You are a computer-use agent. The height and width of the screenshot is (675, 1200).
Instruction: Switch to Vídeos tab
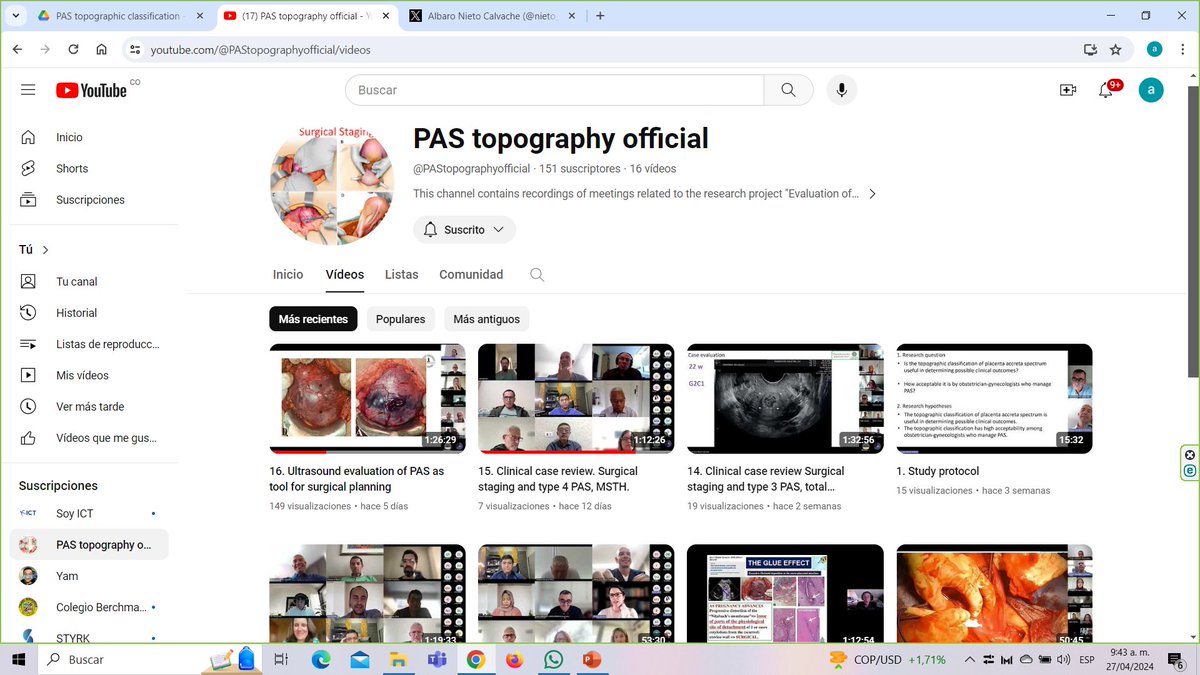tap(345, 275)
